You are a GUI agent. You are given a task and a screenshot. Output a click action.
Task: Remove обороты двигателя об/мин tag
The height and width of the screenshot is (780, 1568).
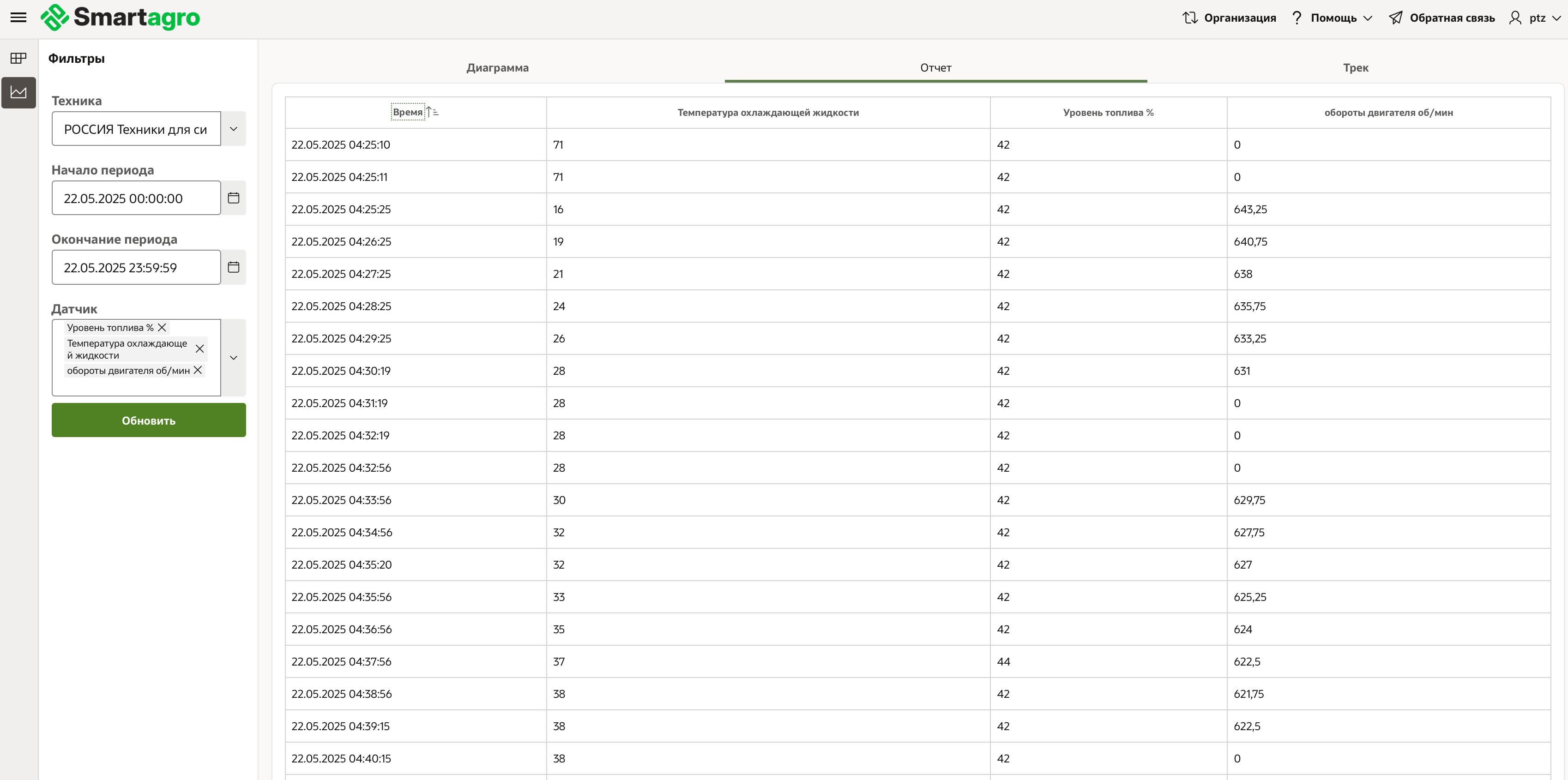[198, 370]
